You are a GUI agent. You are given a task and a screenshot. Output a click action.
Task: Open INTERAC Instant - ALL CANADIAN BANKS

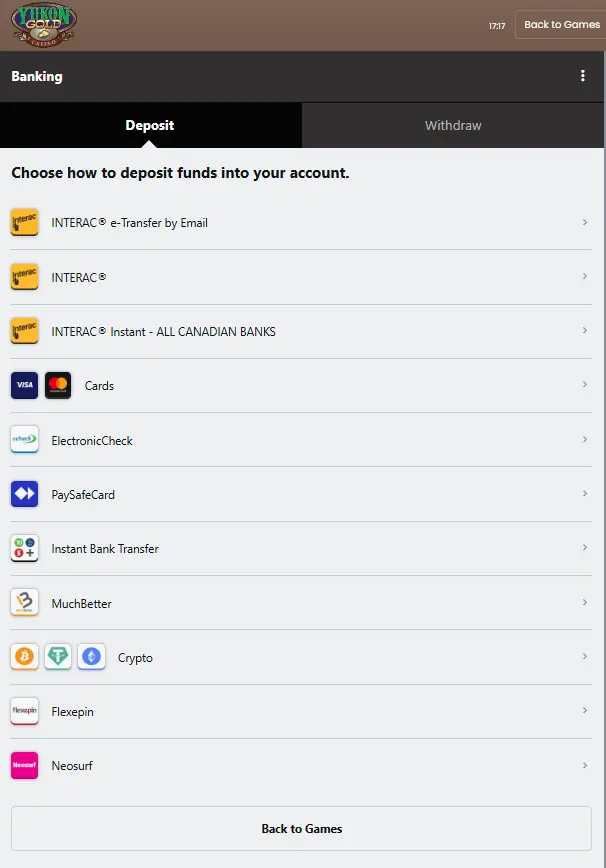[x=301, y=331]
